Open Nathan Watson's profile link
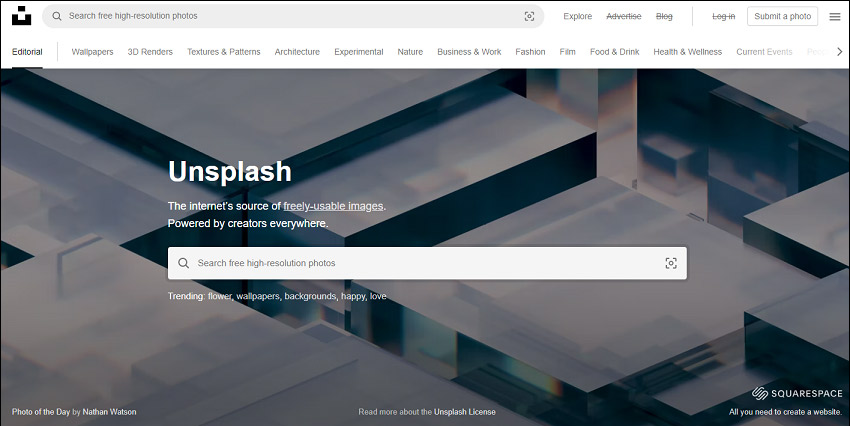This screenshot has height=426, width=850. pos(110,412)
